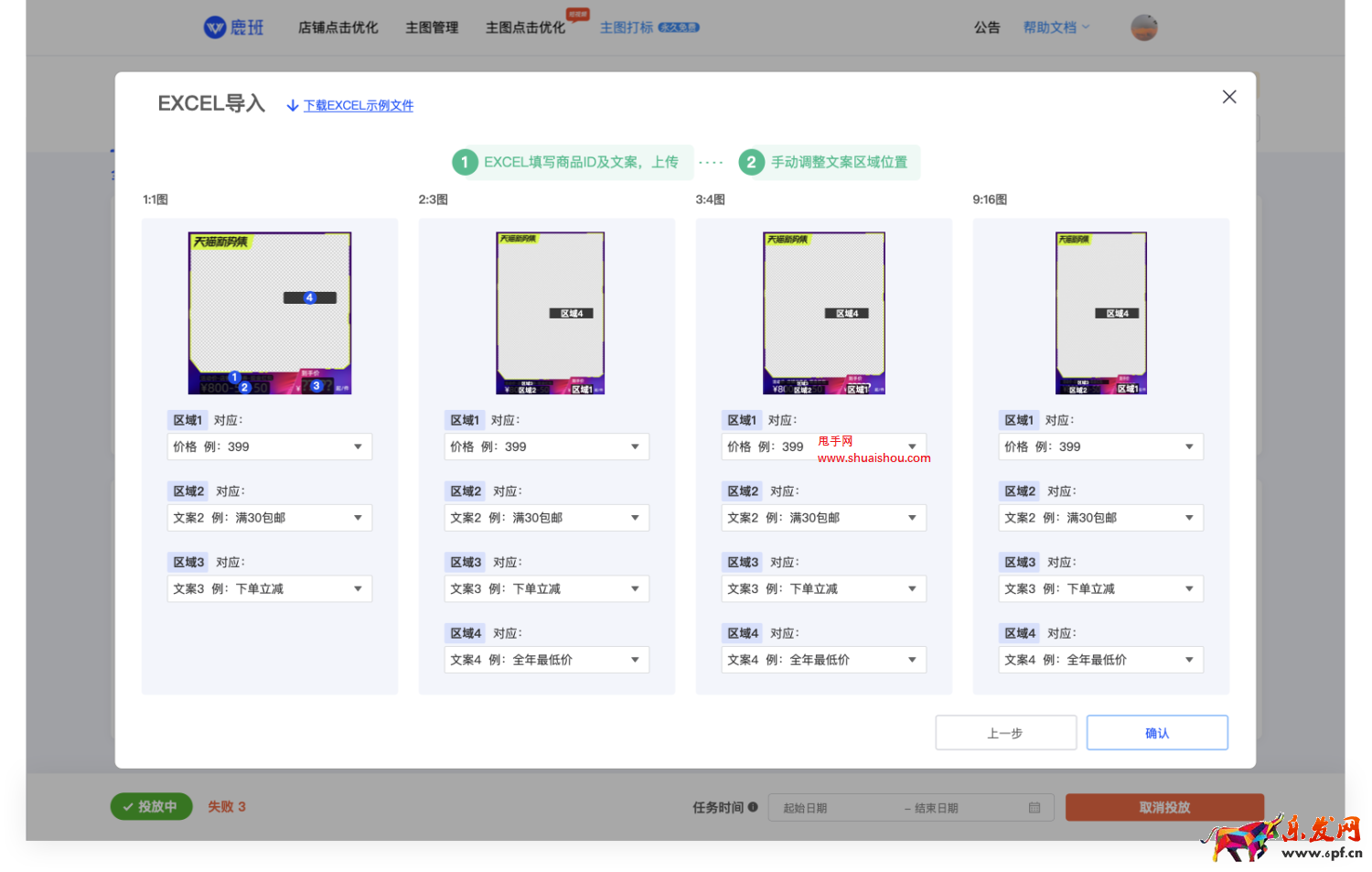Open 区域1 dropdown under 3:4图
This screenshot has height=872, width=1372.
[x=823, y=447]
